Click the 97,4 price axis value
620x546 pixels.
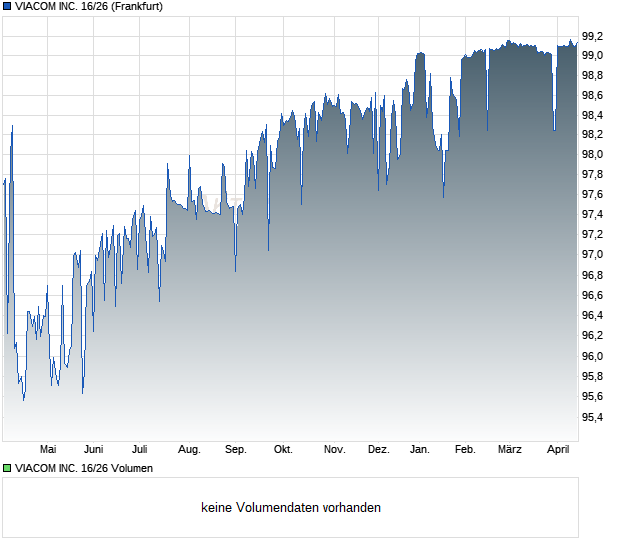pyautogui.click(x=593, y=215)
